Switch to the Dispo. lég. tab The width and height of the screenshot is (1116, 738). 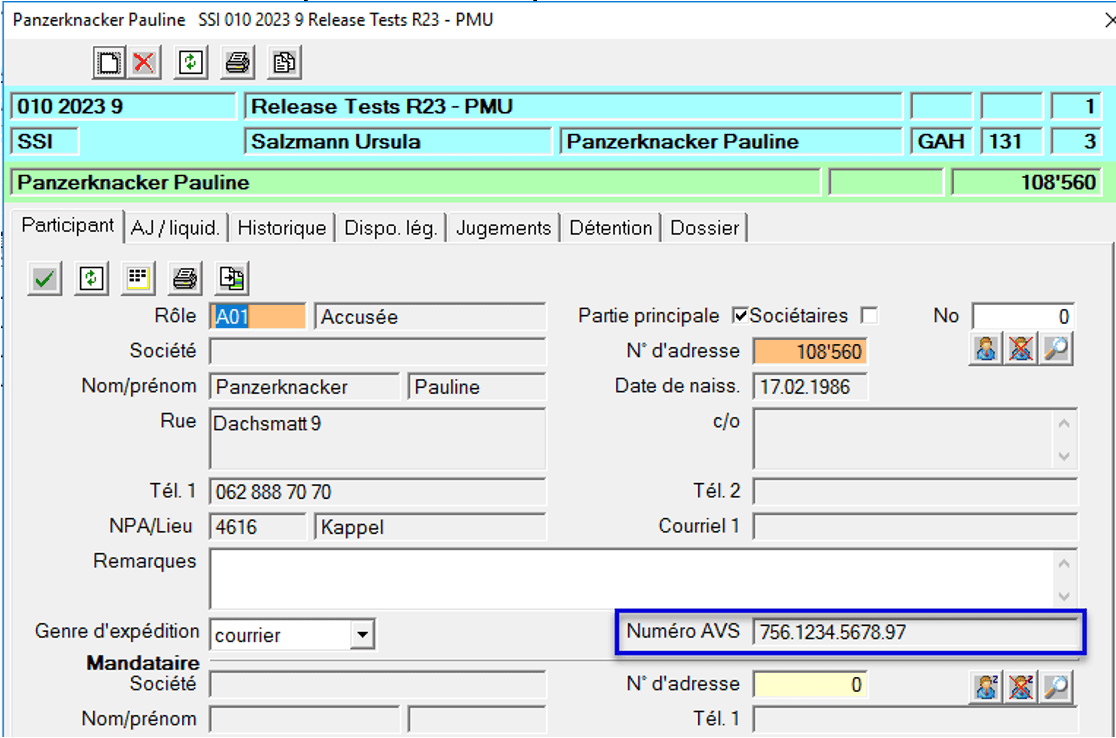click(x=390, y=228)
